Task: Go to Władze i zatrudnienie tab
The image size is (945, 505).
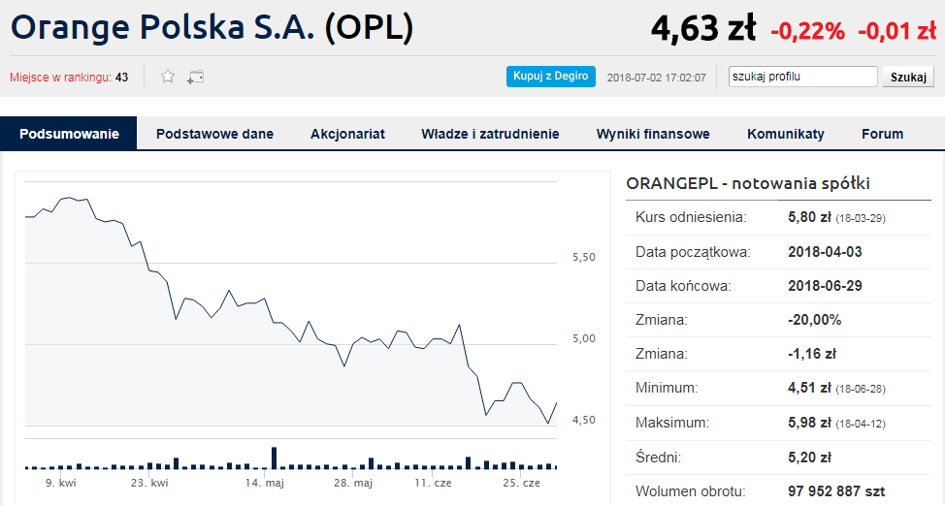Action: 490,134
